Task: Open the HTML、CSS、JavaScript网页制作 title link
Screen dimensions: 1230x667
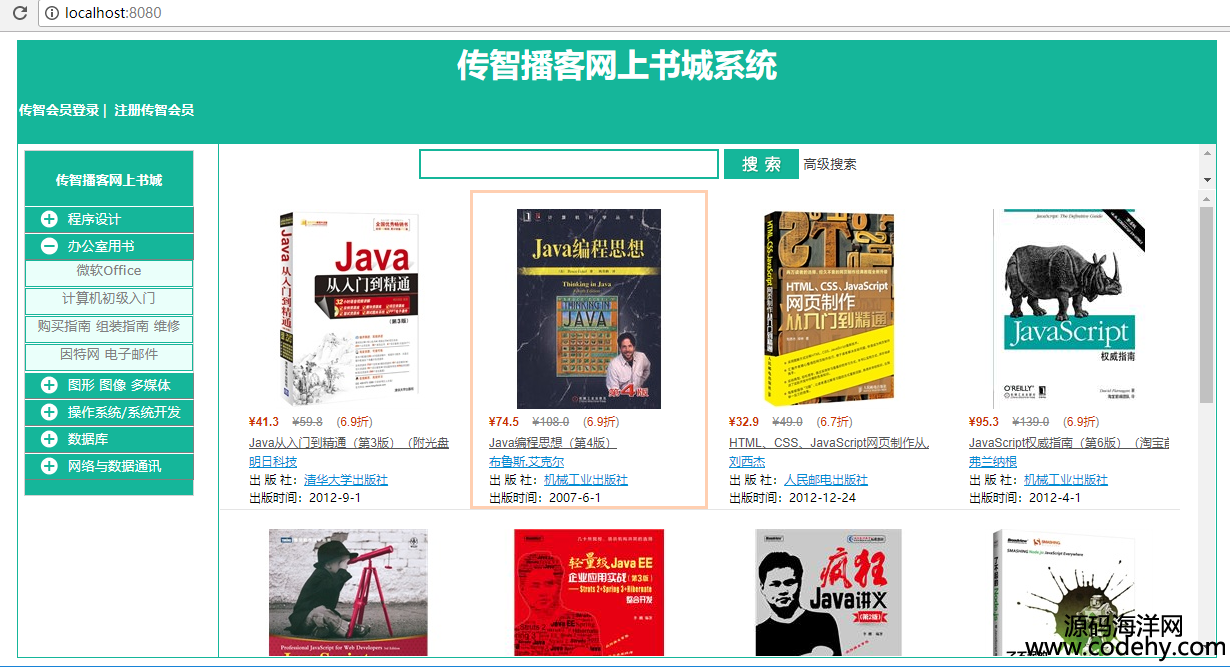Action: [x=829, y=443]
